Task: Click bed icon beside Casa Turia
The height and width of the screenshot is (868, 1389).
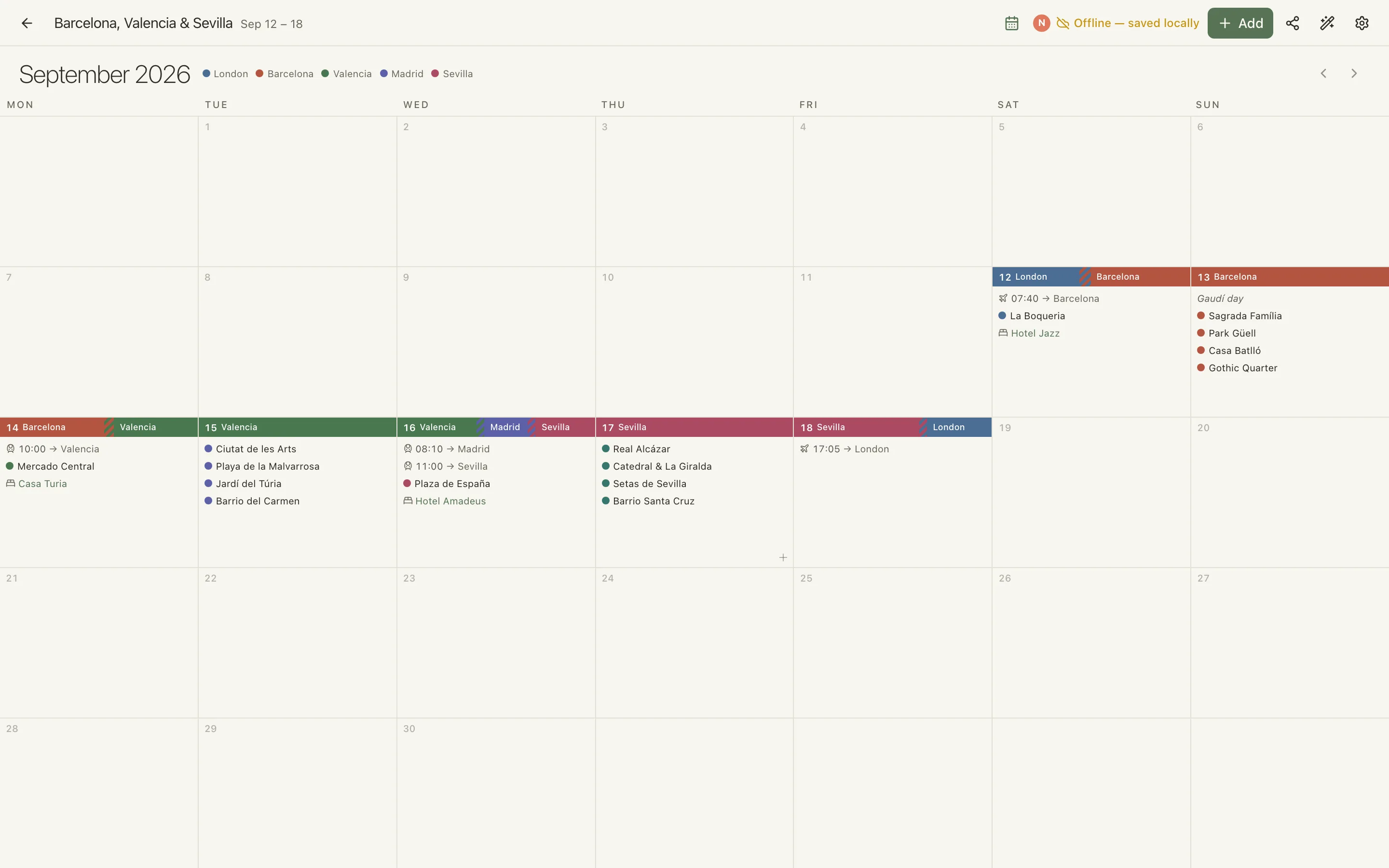Action: coord(10,483)
